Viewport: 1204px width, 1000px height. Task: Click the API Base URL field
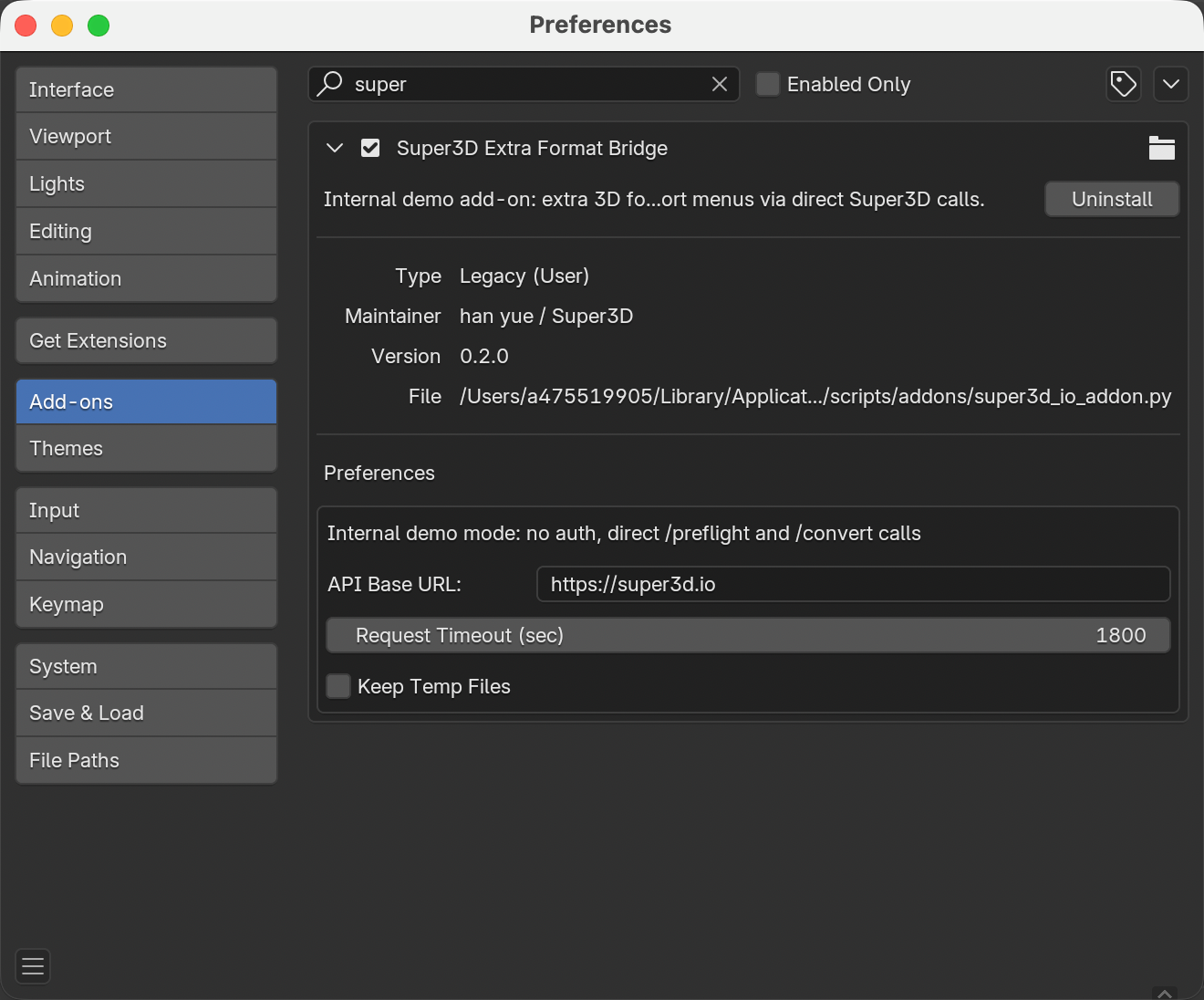853,584
